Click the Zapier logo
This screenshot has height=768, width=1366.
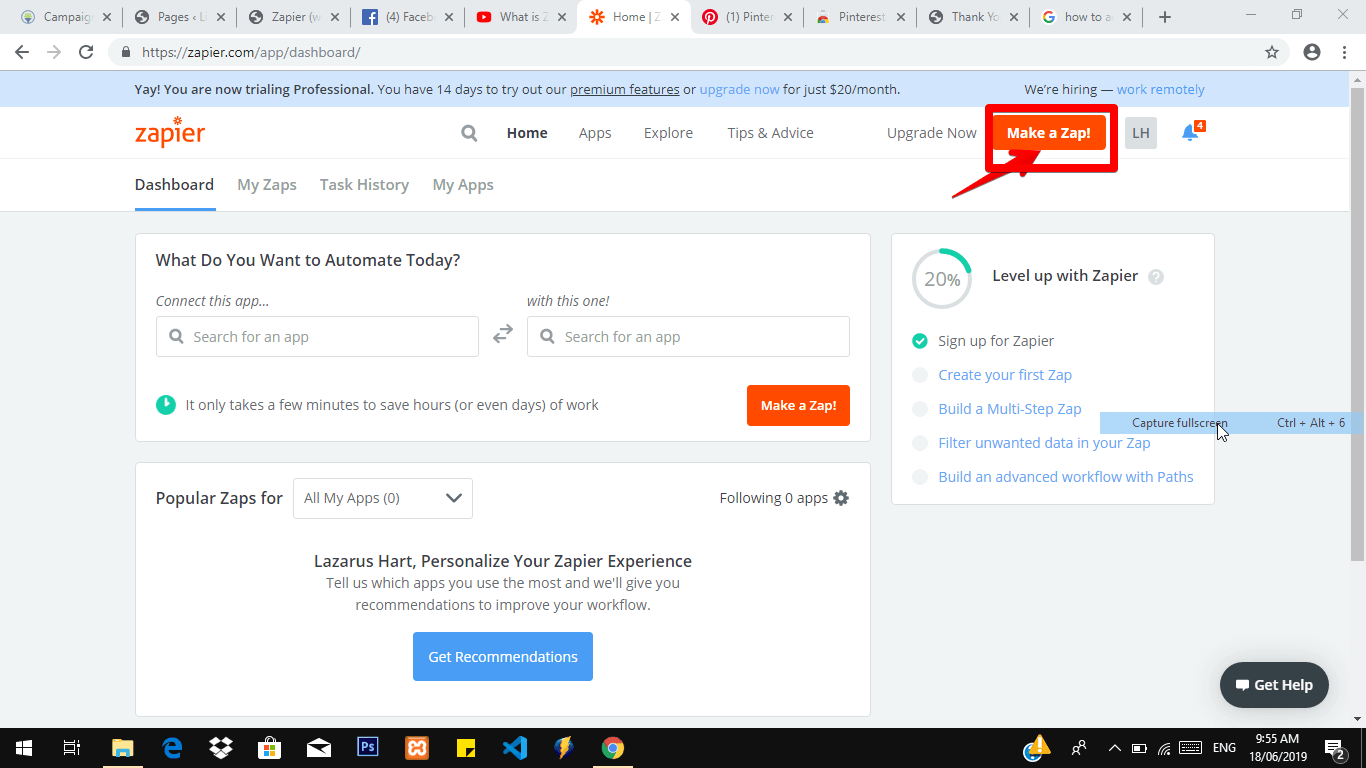(170, 133)
